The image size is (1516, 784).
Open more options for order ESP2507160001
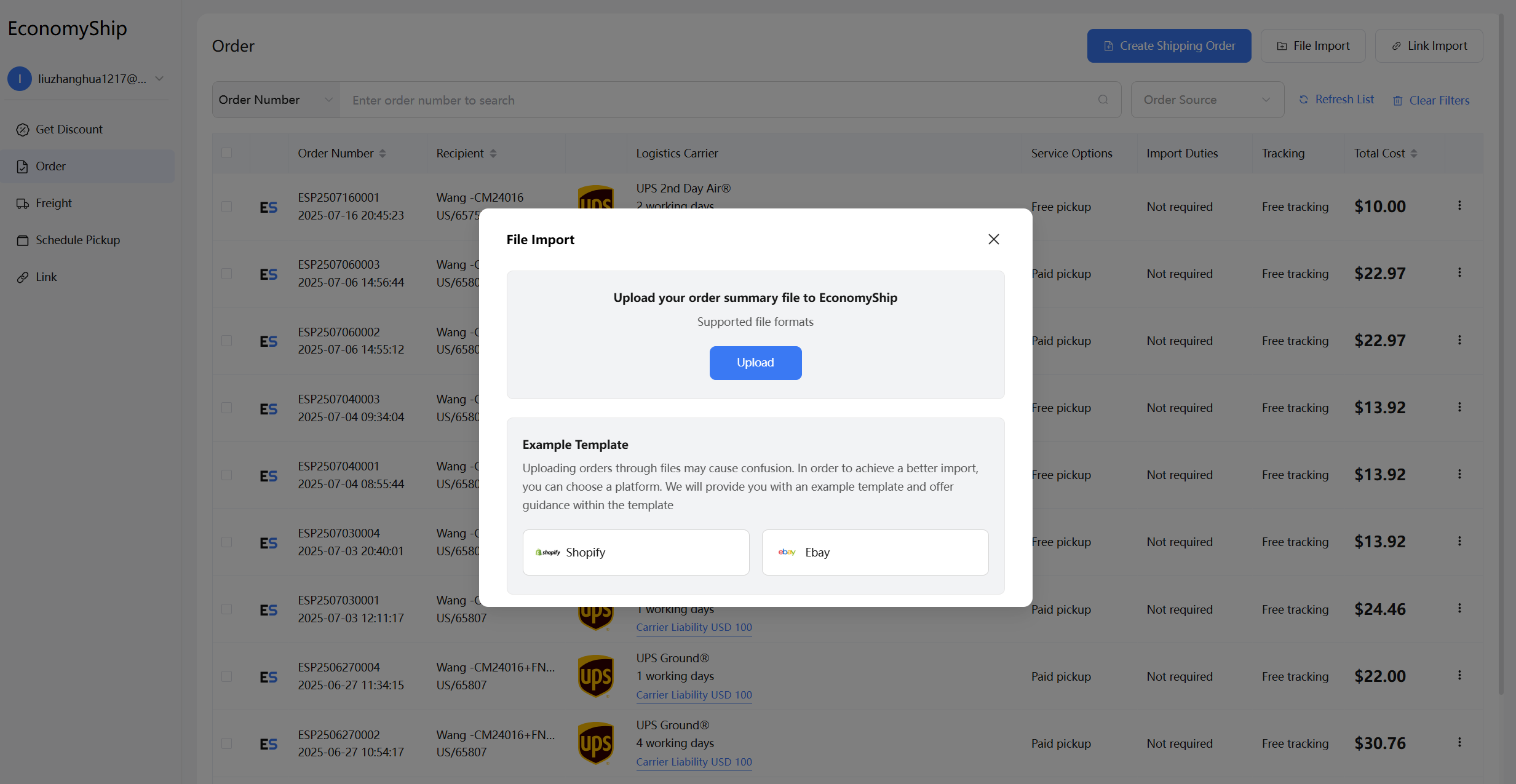[1459, 206]
